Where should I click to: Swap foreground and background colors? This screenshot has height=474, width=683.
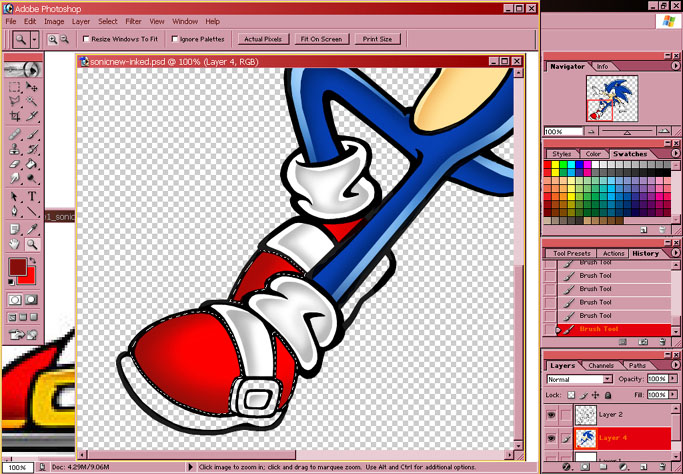tap(32, 261)
